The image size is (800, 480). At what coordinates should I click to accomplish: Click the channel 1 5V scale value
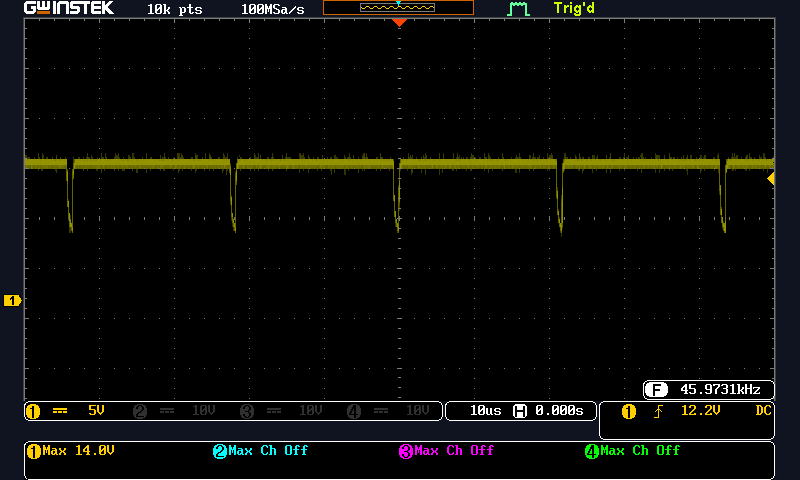[x=96, y=410]
